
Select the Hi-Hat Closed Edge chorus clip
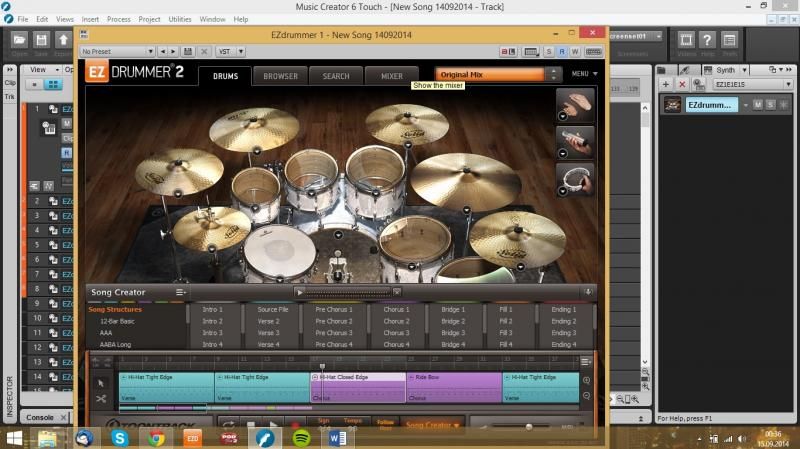click(x=358, y=387)
